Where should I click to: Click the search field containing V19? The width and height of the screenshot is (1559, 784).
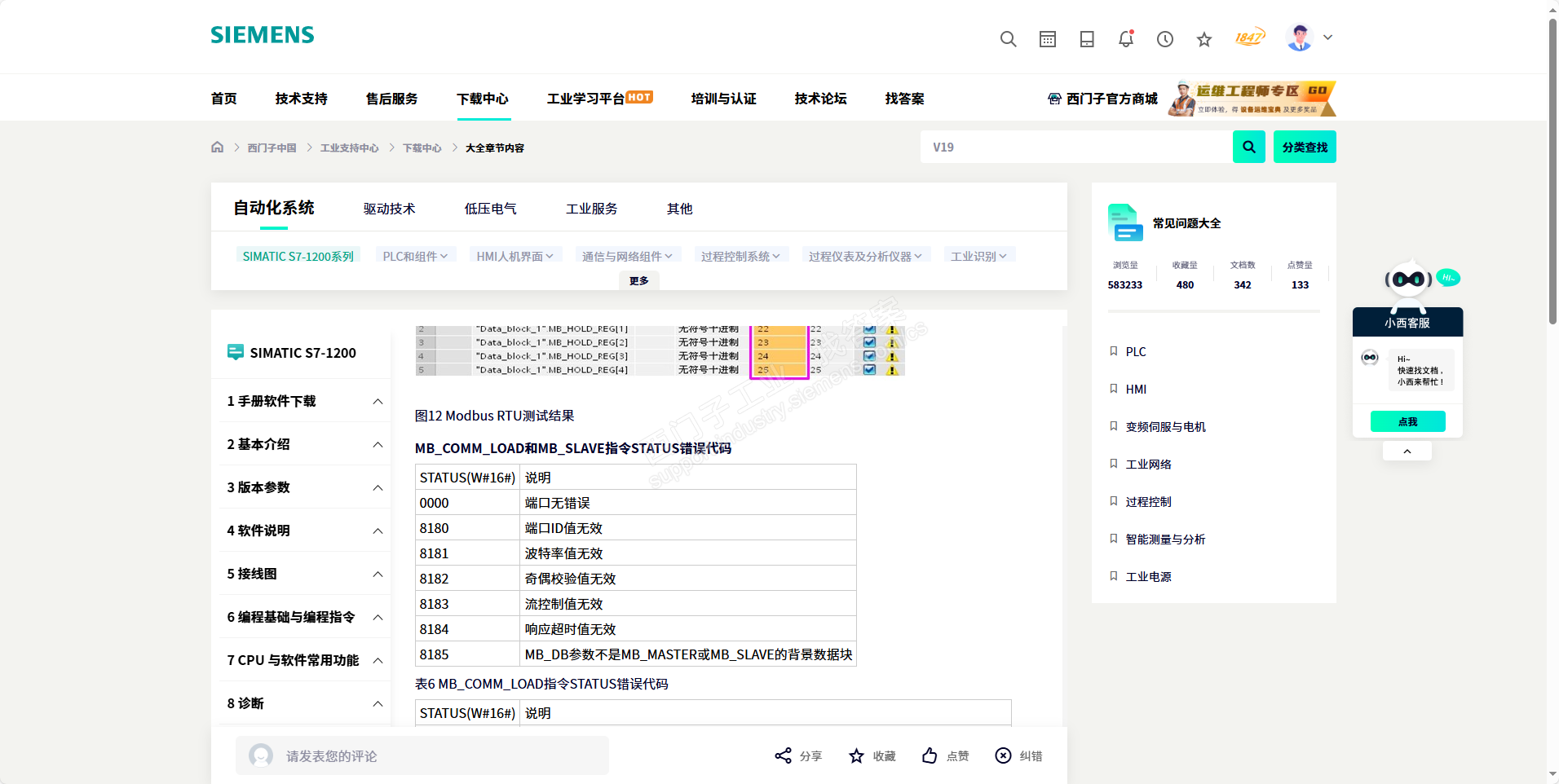(1076, 147)
